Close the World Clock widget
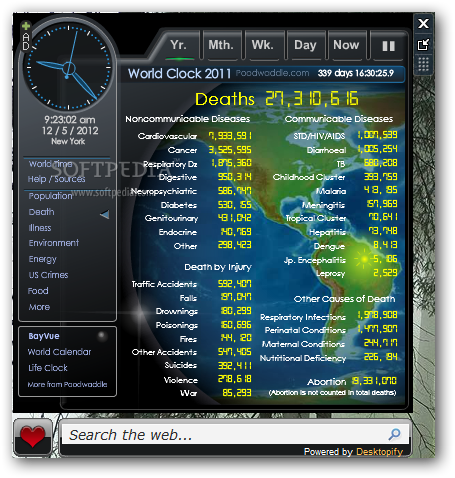Image resolution: width=455 pixels, height=478 pixels. (423, 23)
